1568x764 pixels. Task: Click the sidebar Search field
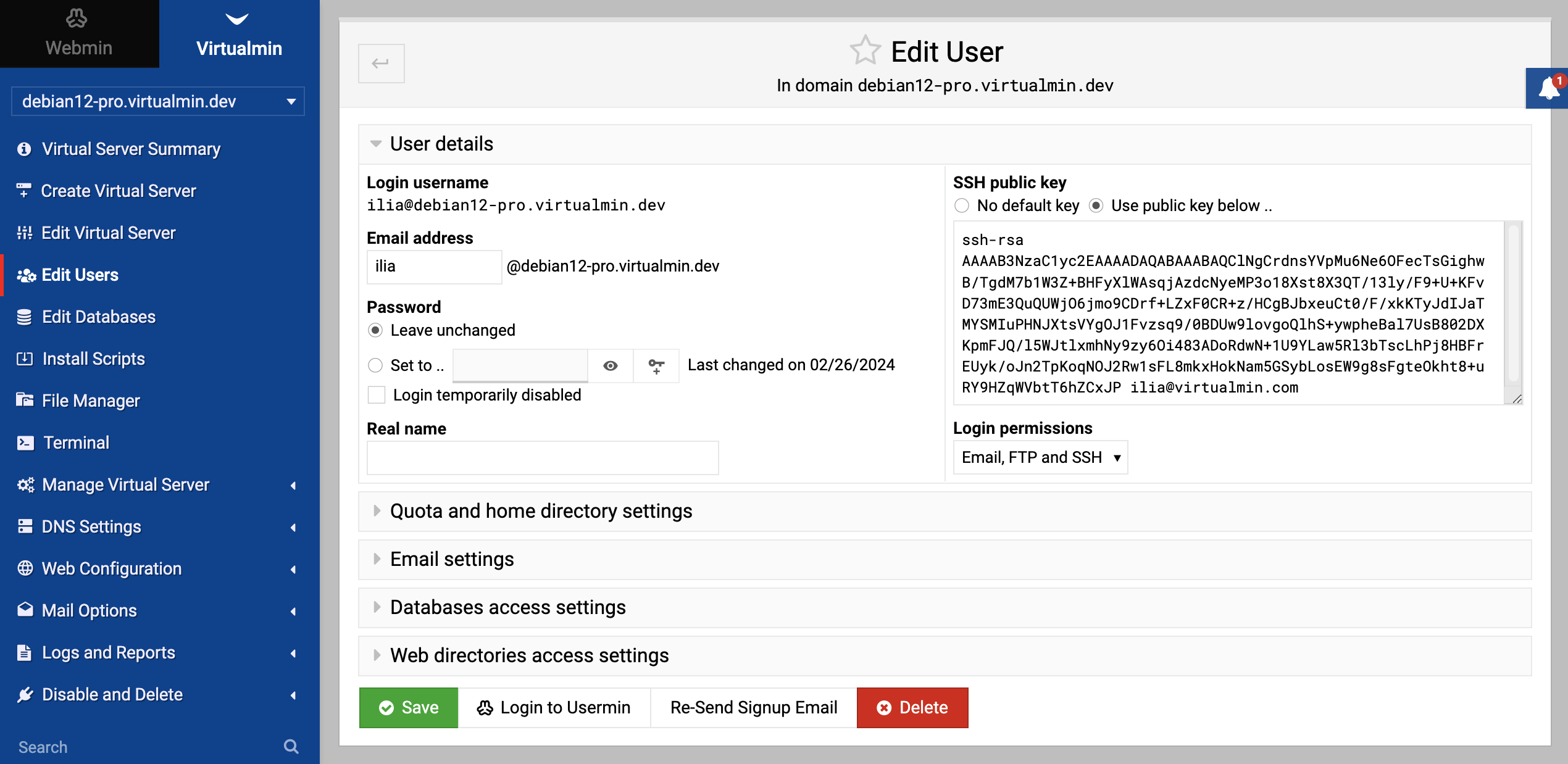click(145, 747)
